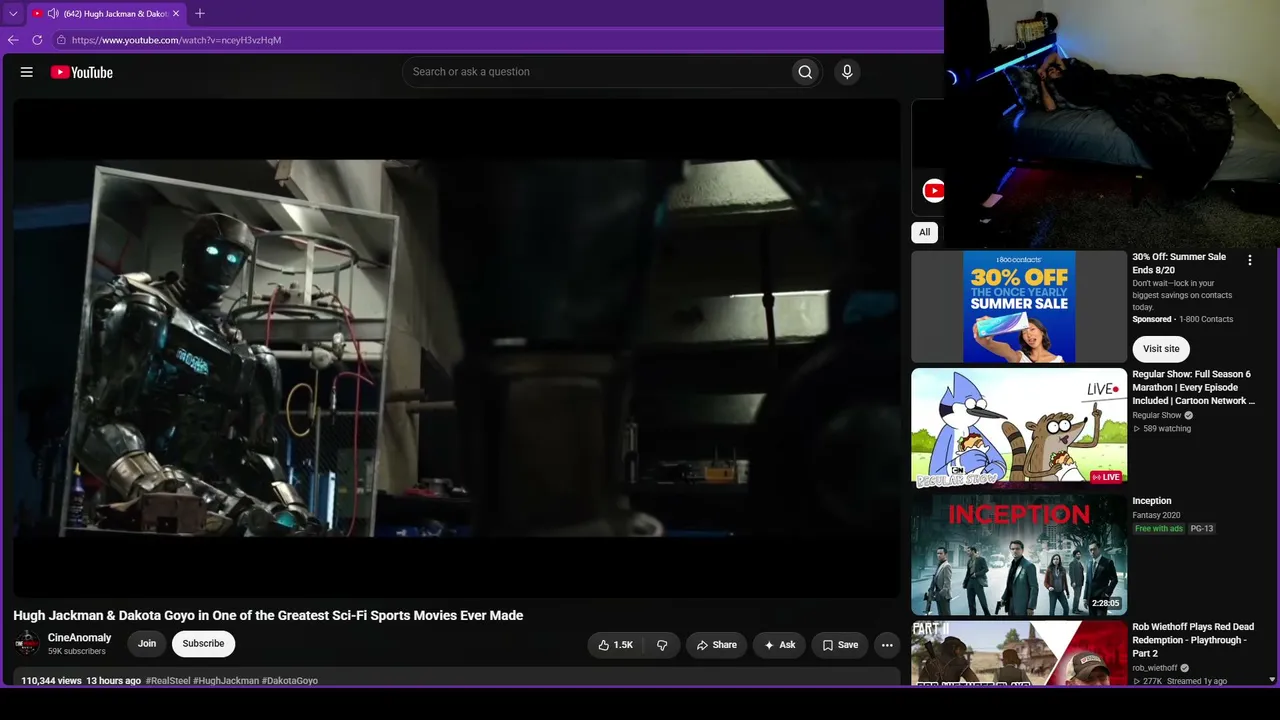This screenshot has width=1280, height=720.
Task: Open the 1-800 Contacts ad thumbnail
Action: tap(1019, 307)
